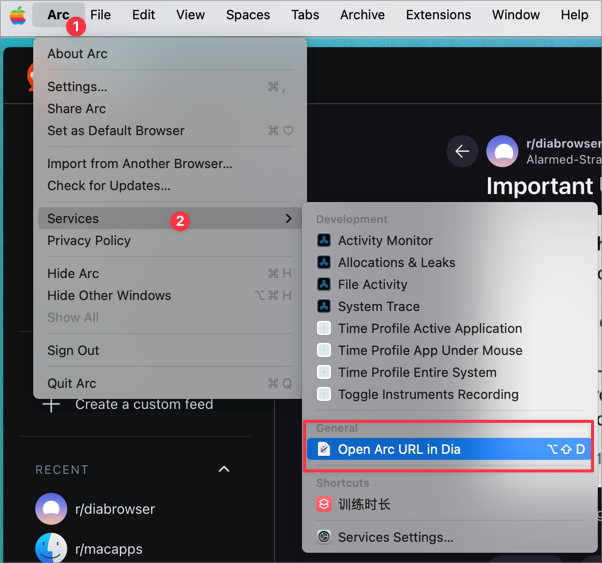Select Check for Updates…
This screenshot has height=563, width=602.
pyautogui.click(x=170, y=185)
